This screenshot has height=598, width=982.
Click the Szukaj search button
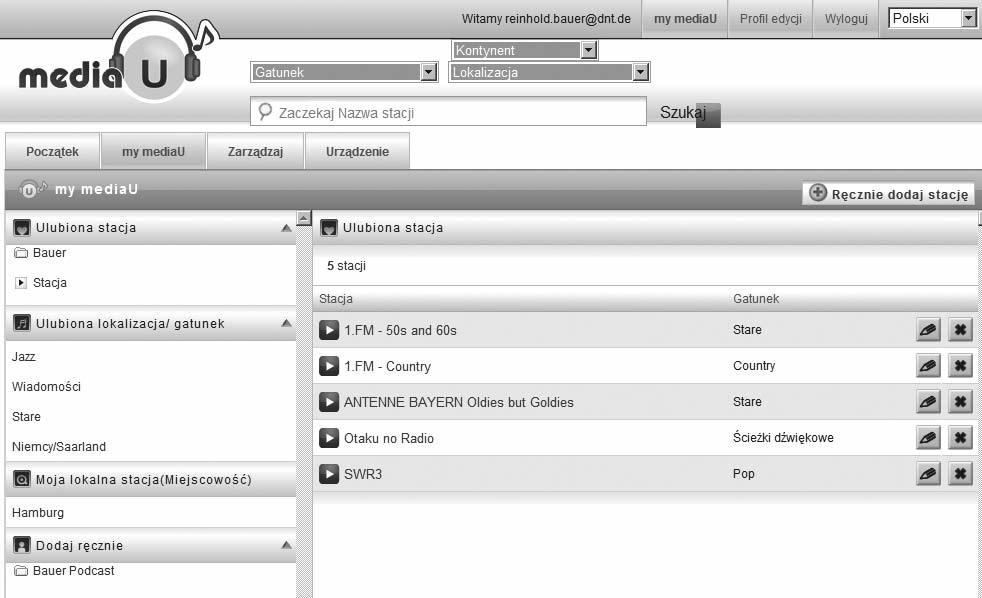pyautogui.click(x=689, y=113)
